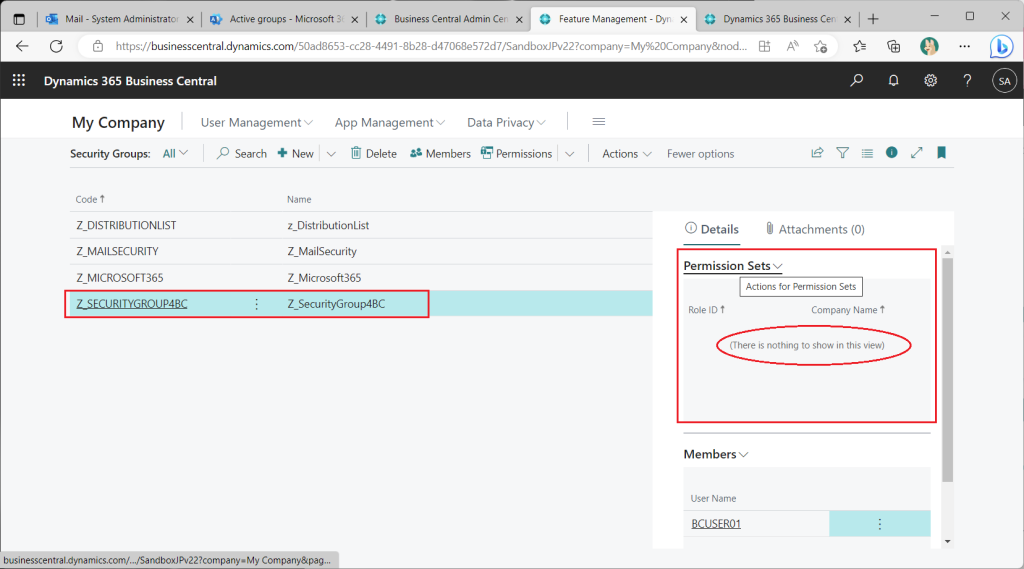Viewport: 1024px width, 569px height.
Task: Click the browser address bar URL
Action: pyautogui.click(x=431, y=46)
